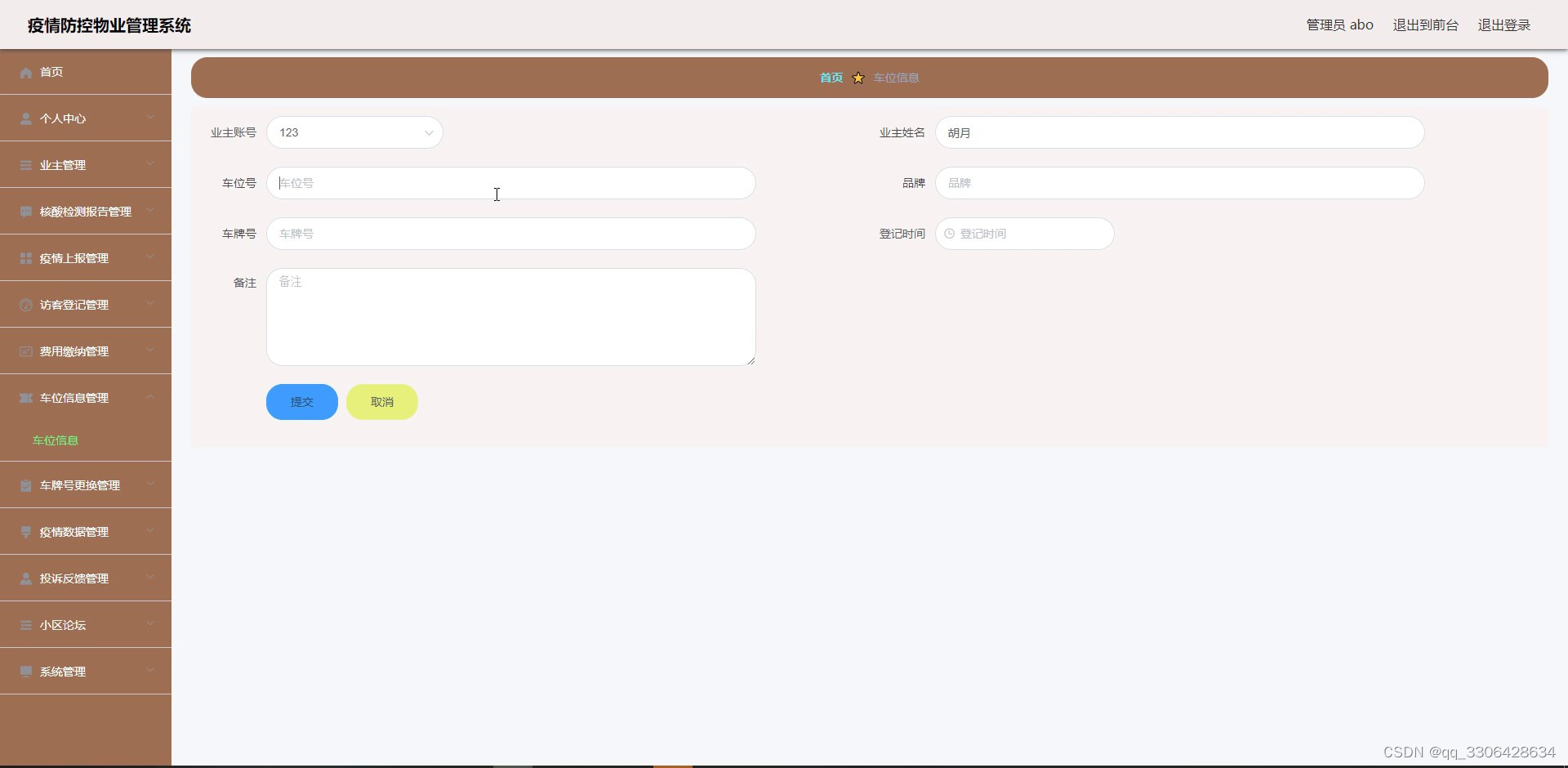Click inside the 备注 textarea

(x=511, y=318)
